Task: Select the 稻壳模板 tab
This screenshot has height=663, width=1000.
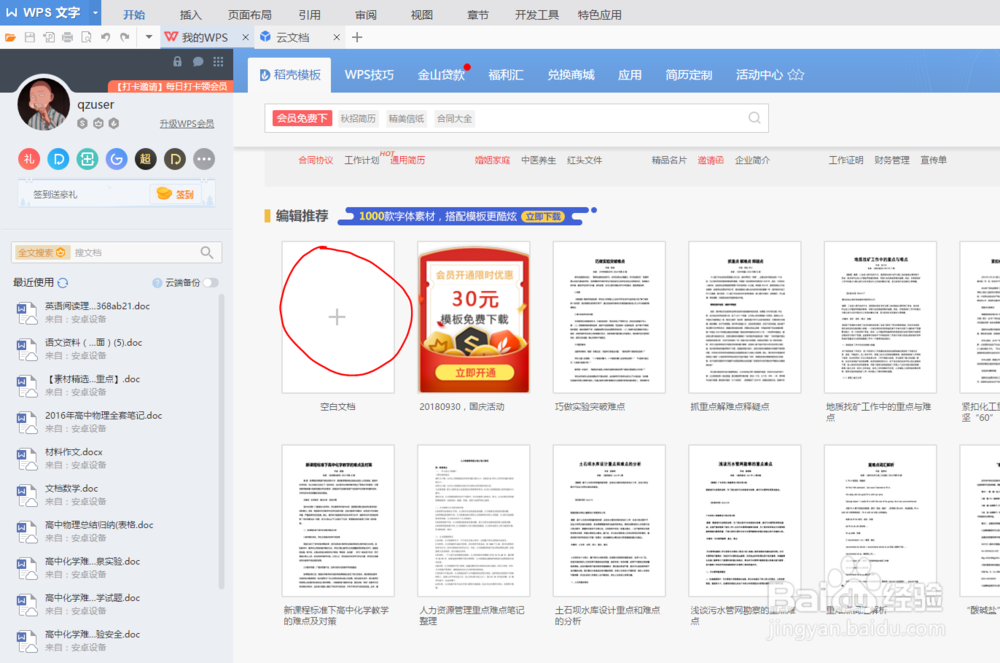Action: pyautogui.click(x=290, y=75)
